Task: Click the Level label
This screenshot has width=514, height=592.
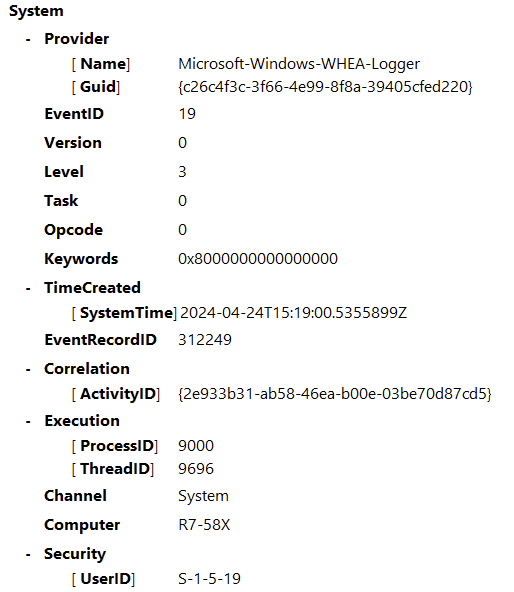Action: click(64, 172)
